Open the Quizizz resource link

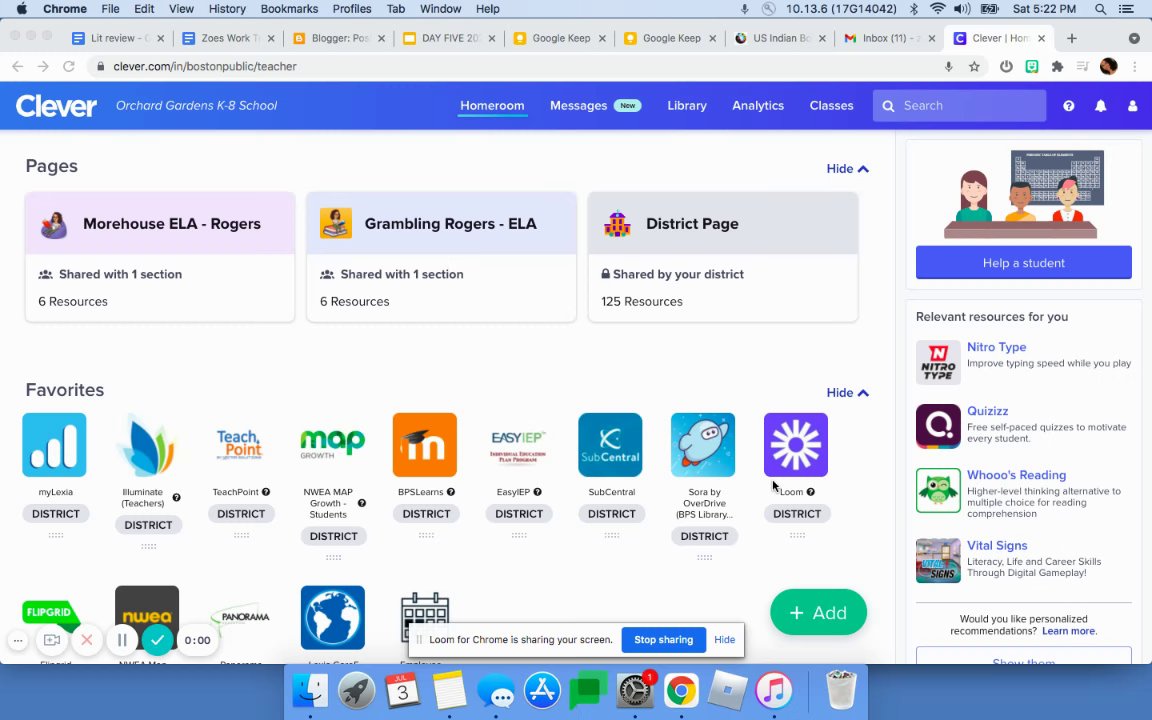pos(987,411)
